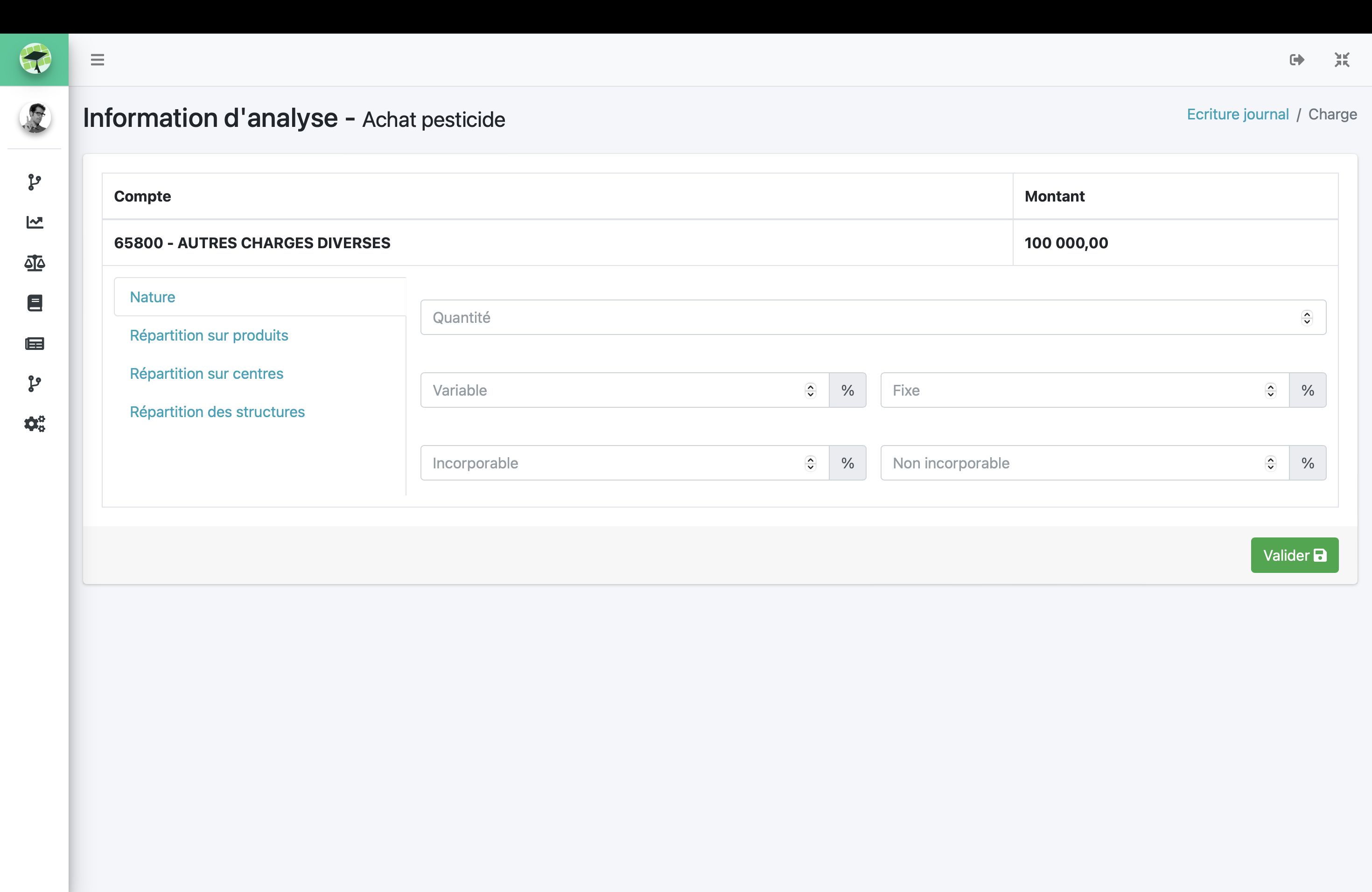Select the Nature tab
The width and height of the screenshot is (1372, 892).
(x=152, y=297)
